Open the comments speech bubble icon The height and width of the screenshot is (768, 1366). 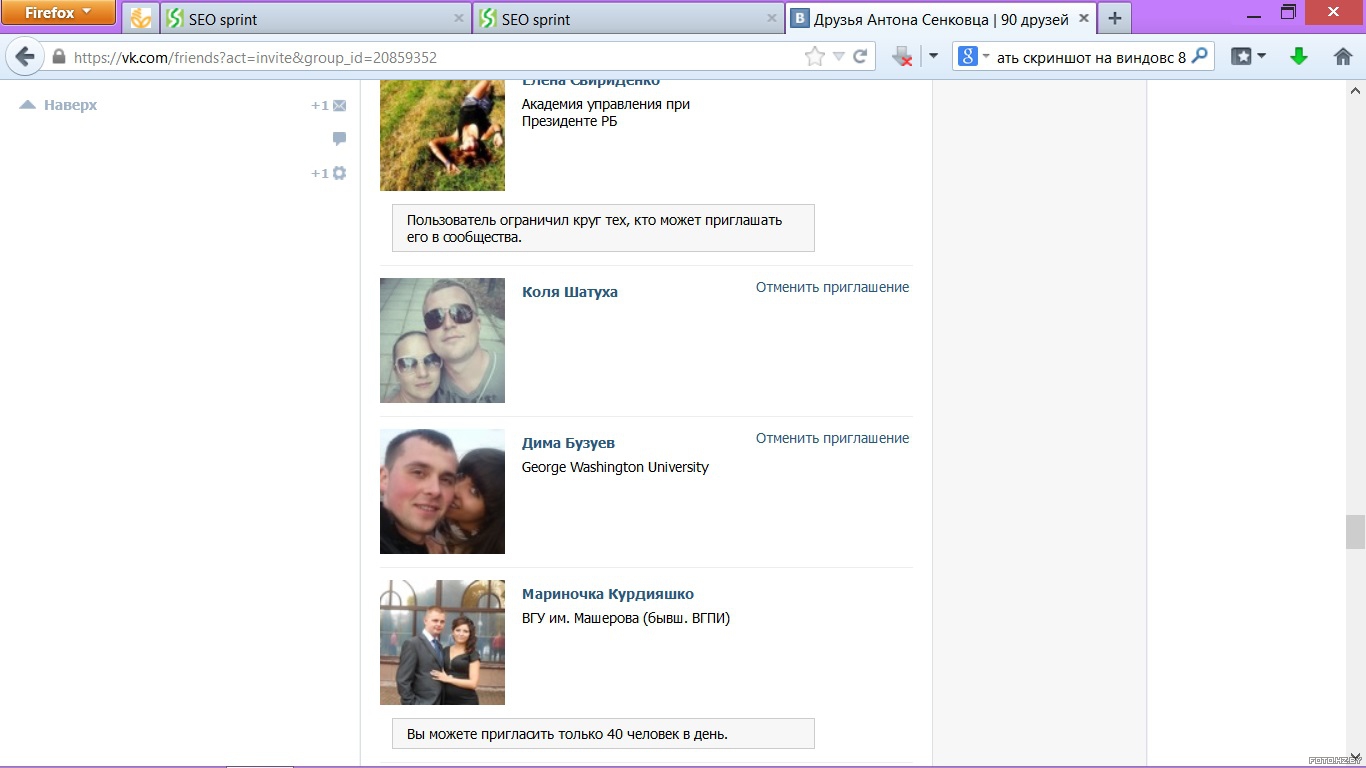[x=340, y=139]
